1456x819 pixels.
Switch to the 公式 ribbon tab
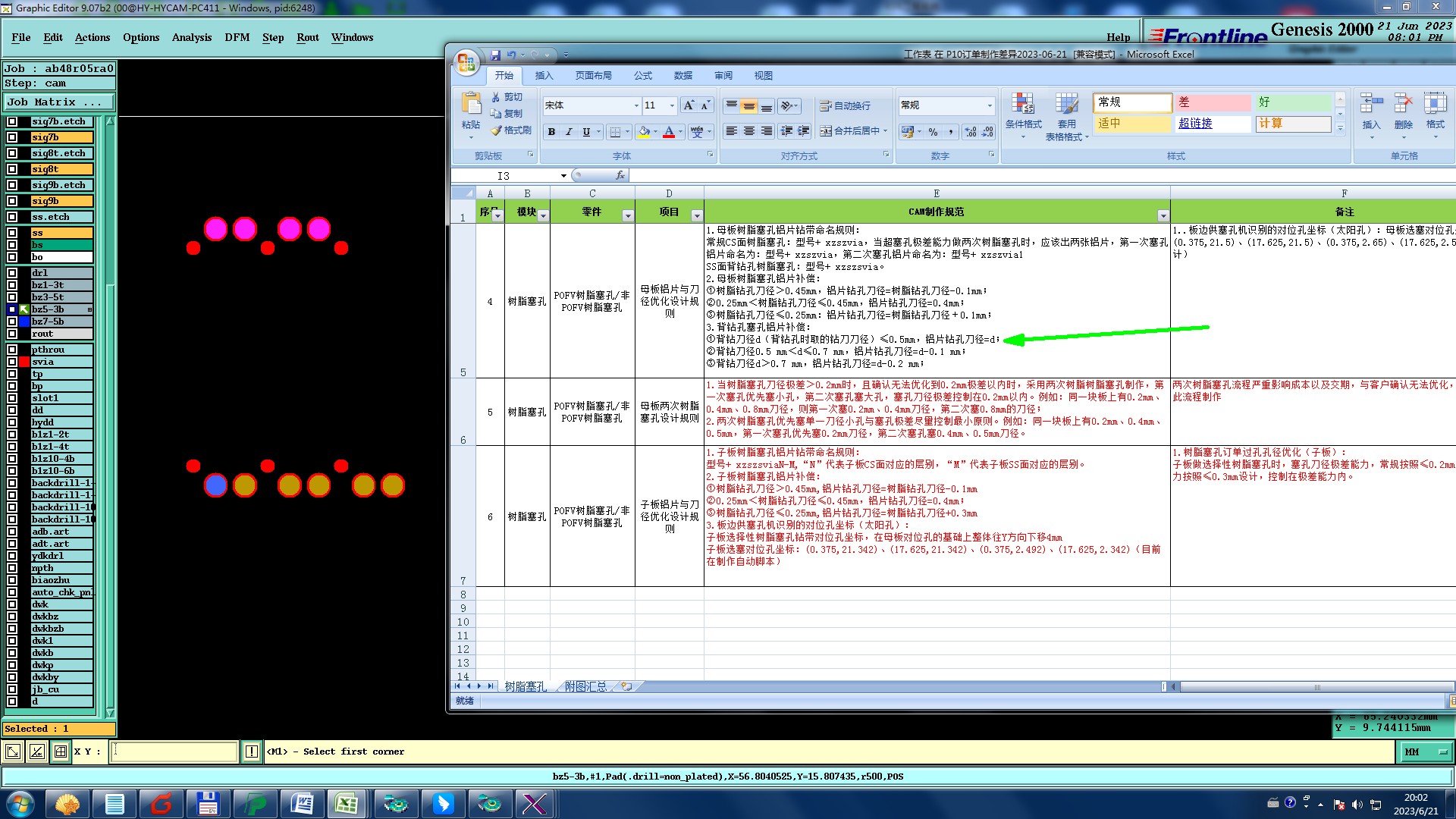point(643,76)
